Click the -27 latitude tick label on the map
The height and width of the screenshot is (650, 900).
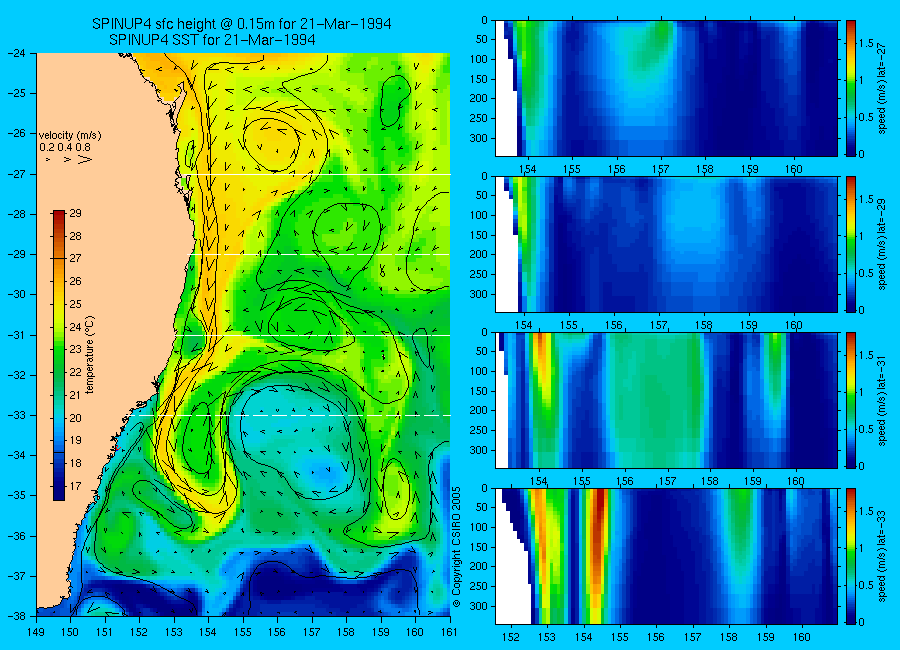point(16,174)
